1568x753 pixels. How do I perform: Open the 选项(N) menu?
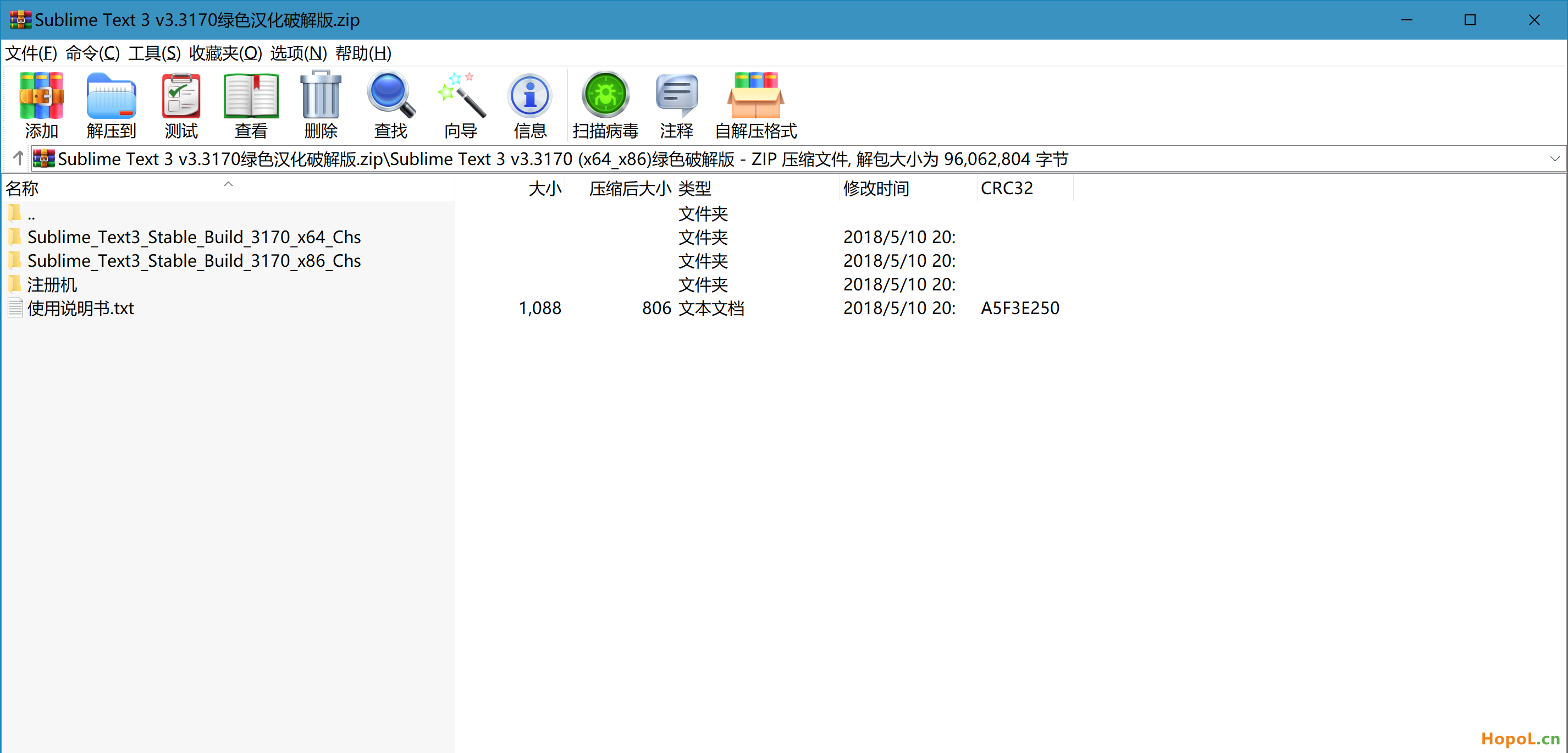tap(298, 53)
